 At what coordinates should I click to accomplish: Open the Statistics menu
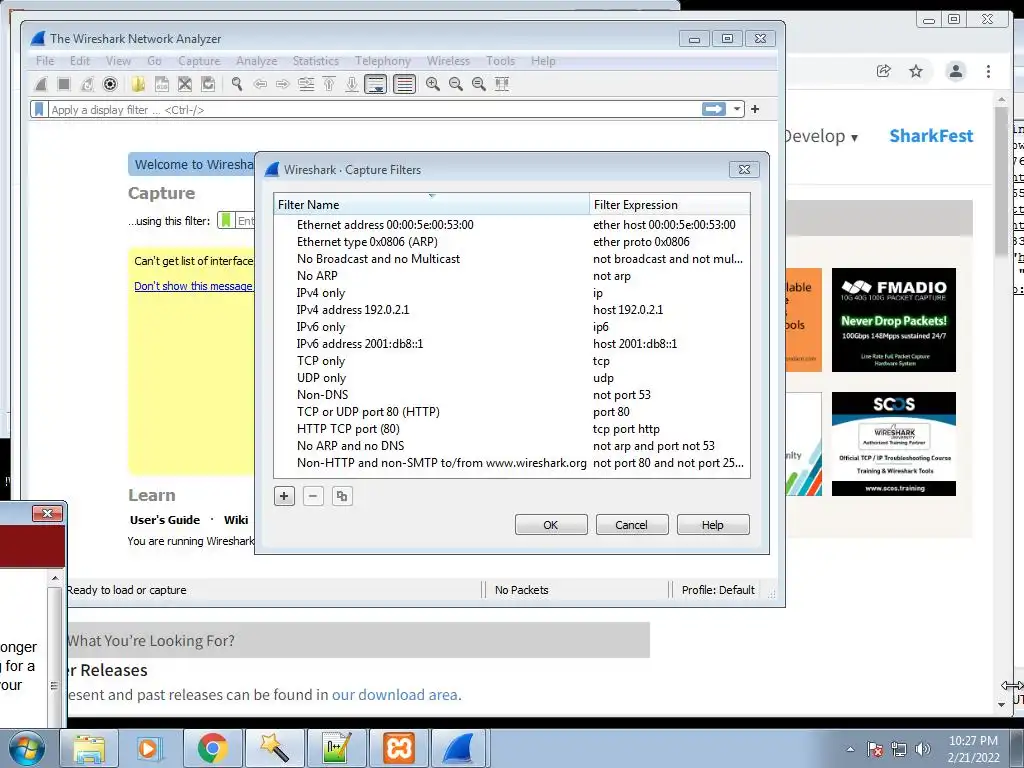tap(315, 61)
